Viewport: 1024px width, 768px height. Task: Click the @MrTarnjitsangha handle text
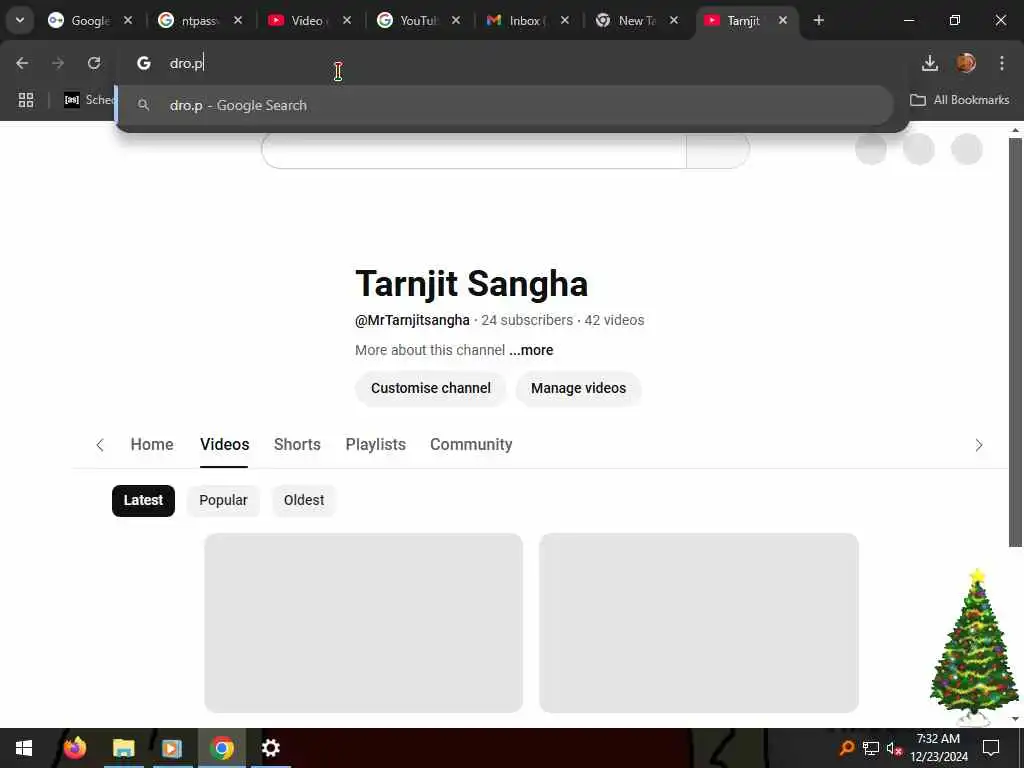click(x=412, y=320)
